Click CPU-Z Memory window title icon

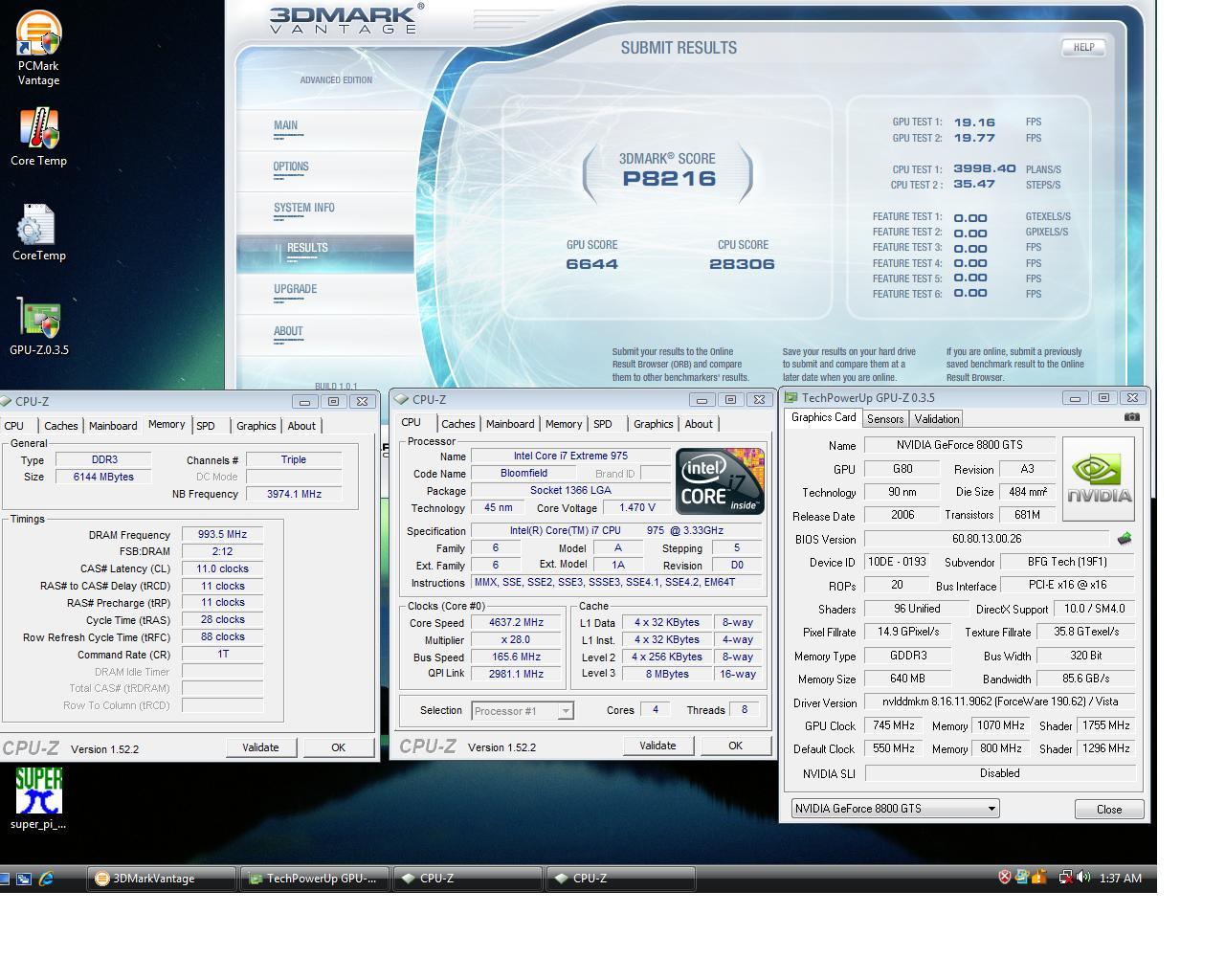coord(6,401)
